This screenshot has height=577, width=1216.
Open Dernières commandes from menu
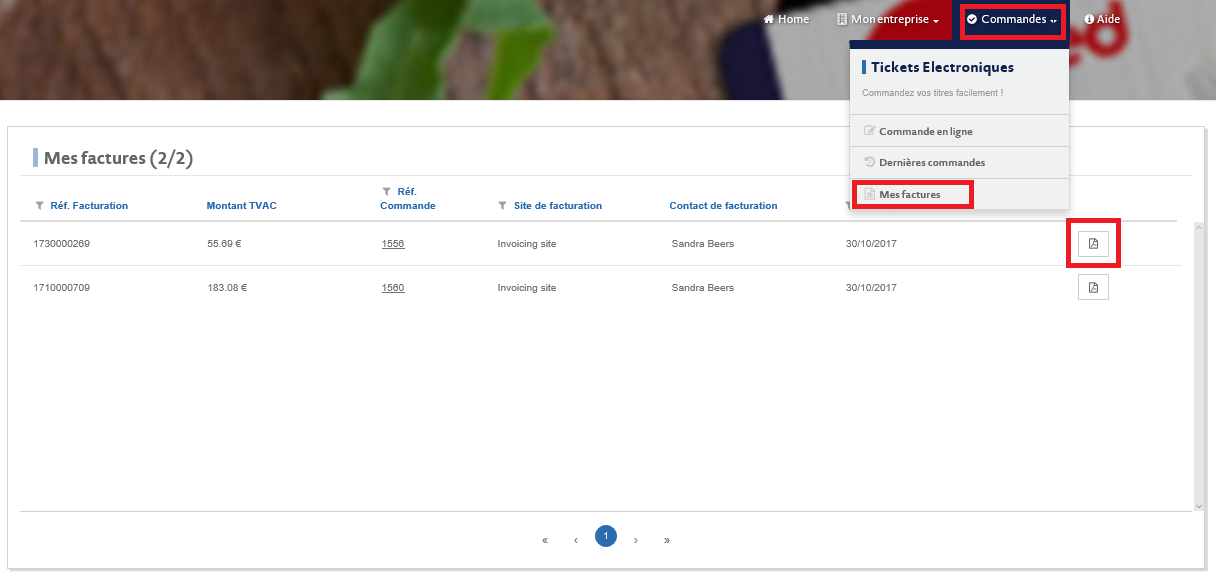(x=931, y=162)
